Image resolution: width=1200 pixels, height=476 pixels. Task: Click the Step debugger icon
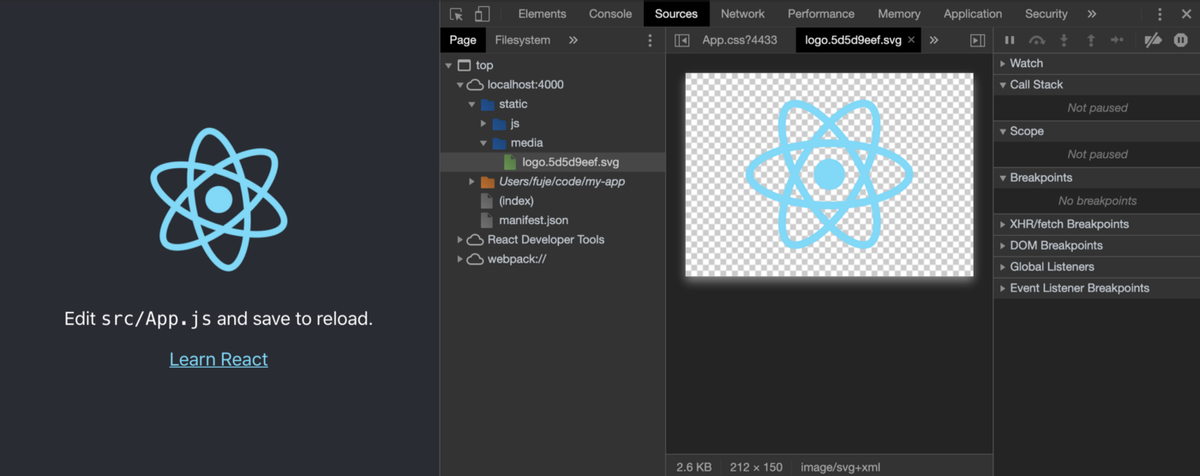(x=1118, y=40)
